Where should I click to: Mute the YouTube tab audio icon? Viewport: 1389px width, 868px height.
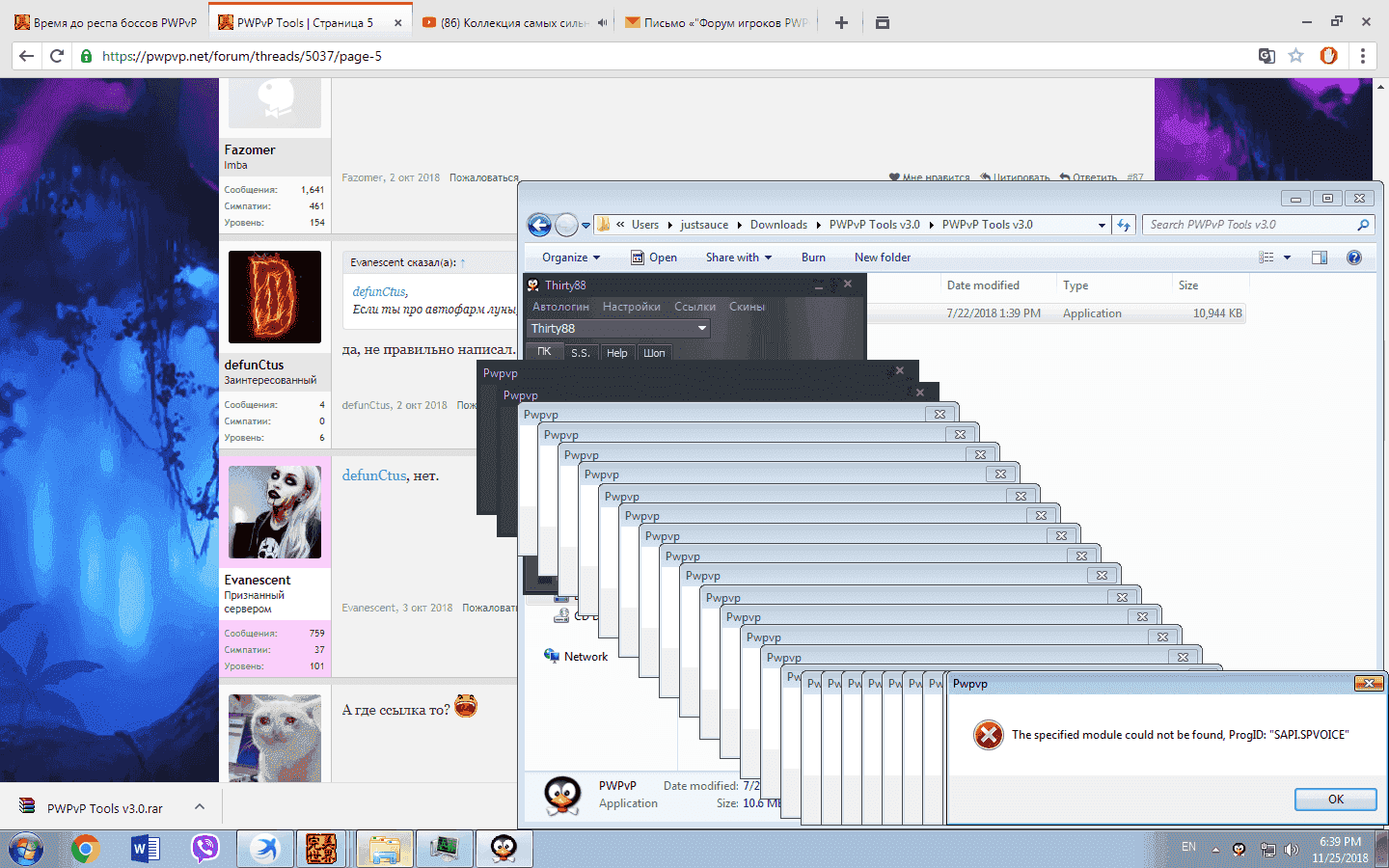click(x=602, y=22)
